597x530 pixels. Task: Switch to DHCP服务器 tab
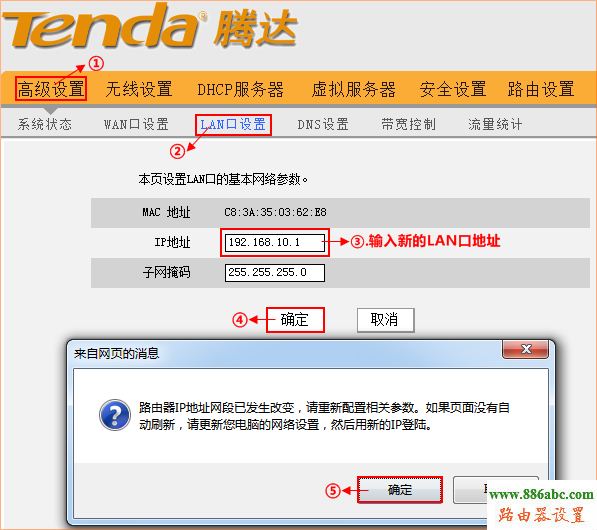pos(240,89)
